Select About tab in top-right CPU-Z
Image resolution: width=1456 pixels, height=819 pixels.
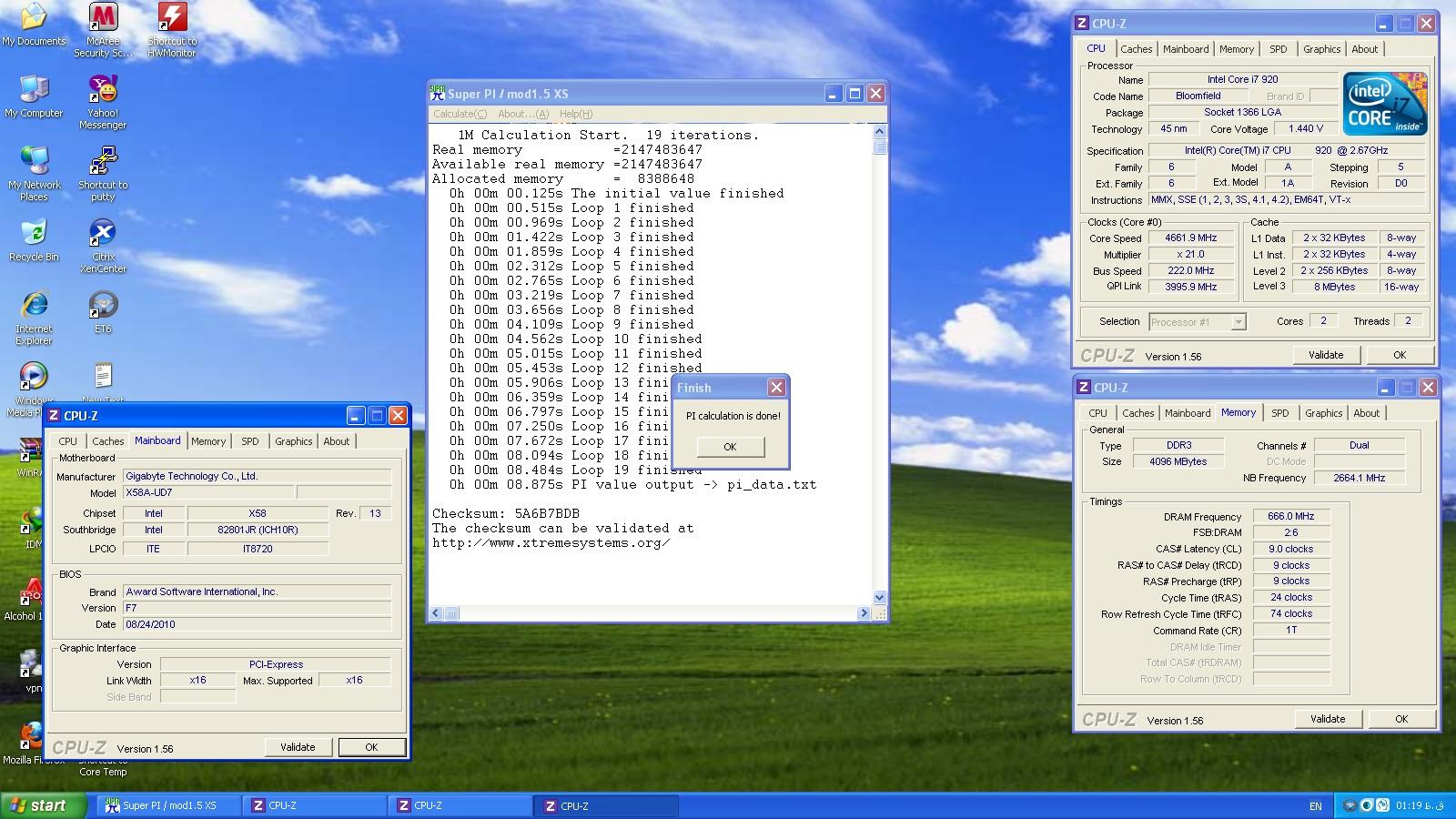[1364, 49]
